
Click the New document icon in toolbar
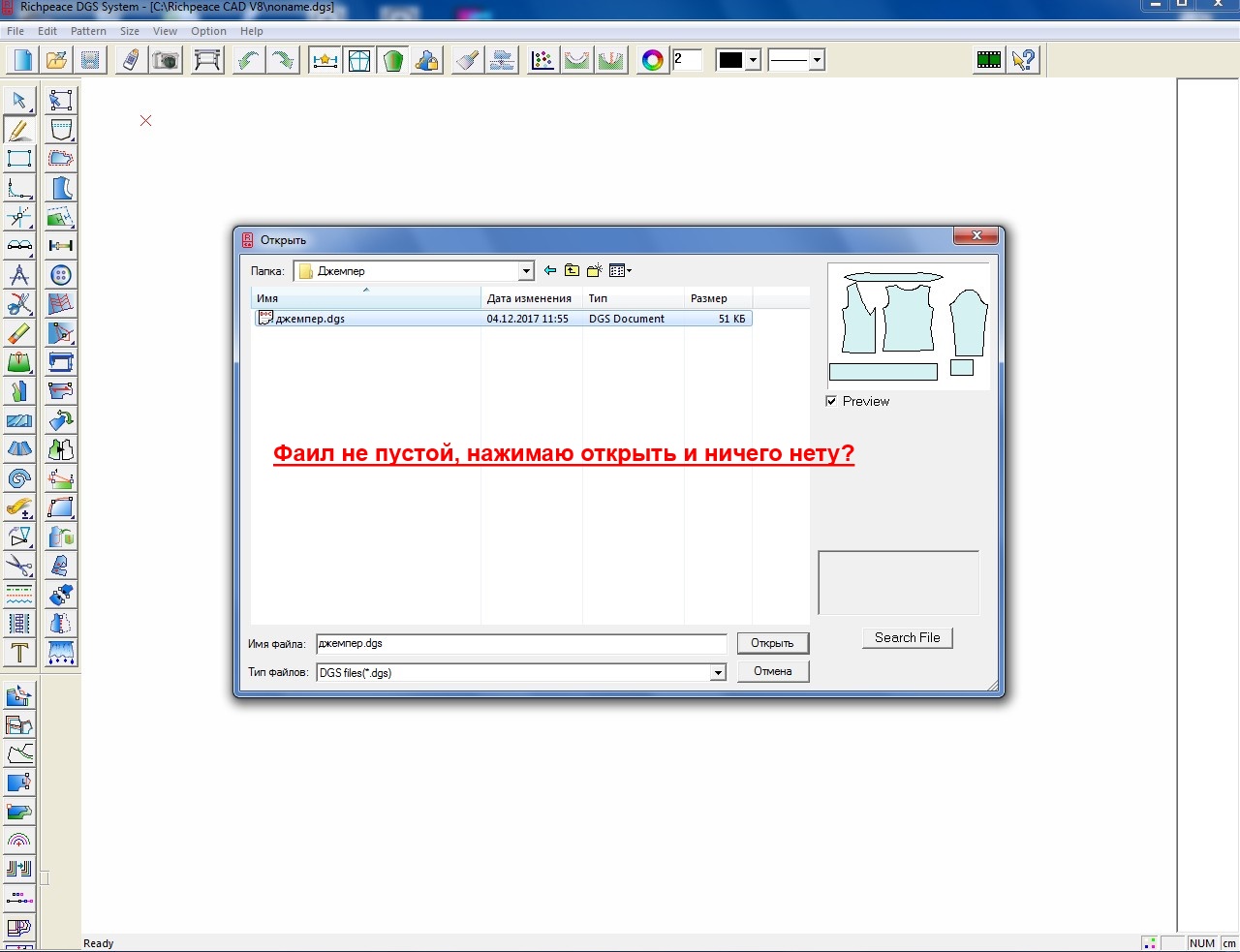(x=22, y=60)
